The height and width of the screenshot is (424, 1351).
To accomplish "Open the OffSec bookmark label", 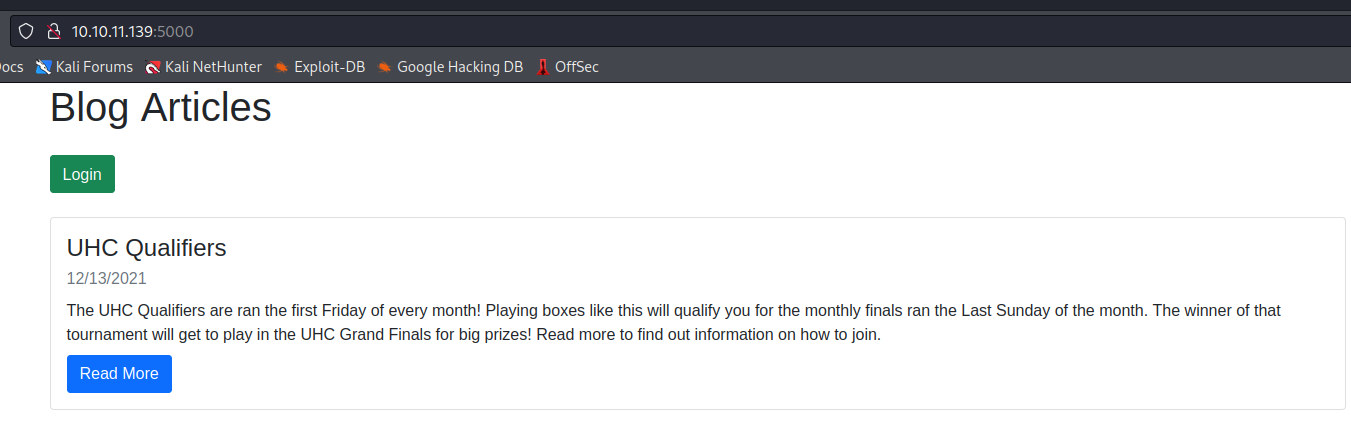I will [x=576, y=67].
